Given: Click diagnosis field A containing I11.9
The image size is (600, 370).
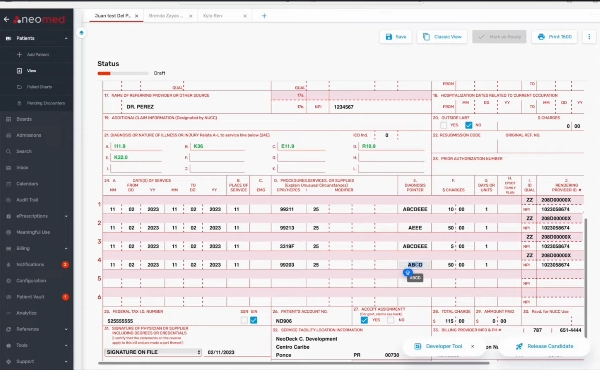Looking at the screenshot, I should (136, 146).
